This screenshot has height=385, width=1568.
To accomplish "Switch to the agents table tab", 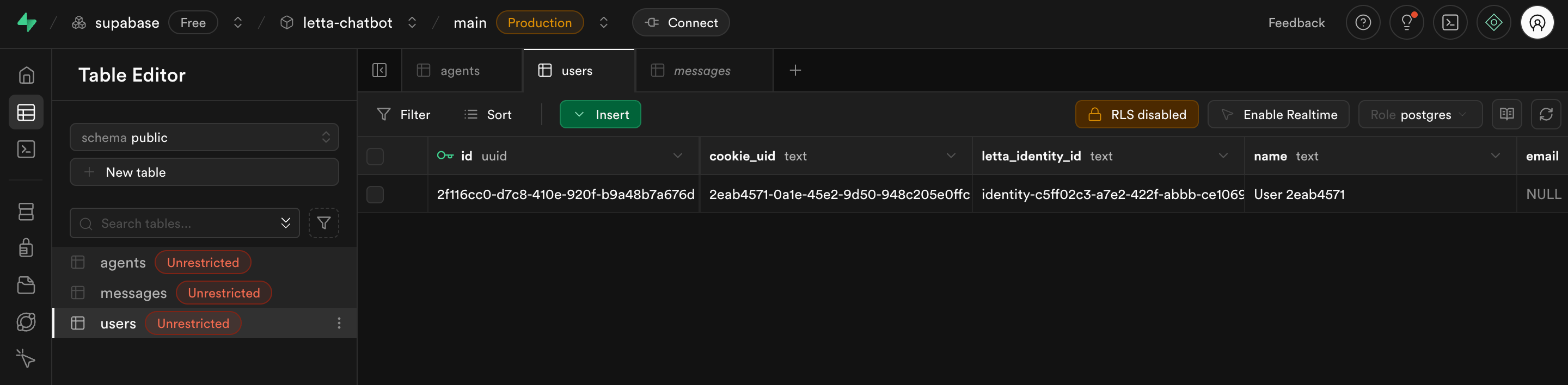I will [460, 70].
